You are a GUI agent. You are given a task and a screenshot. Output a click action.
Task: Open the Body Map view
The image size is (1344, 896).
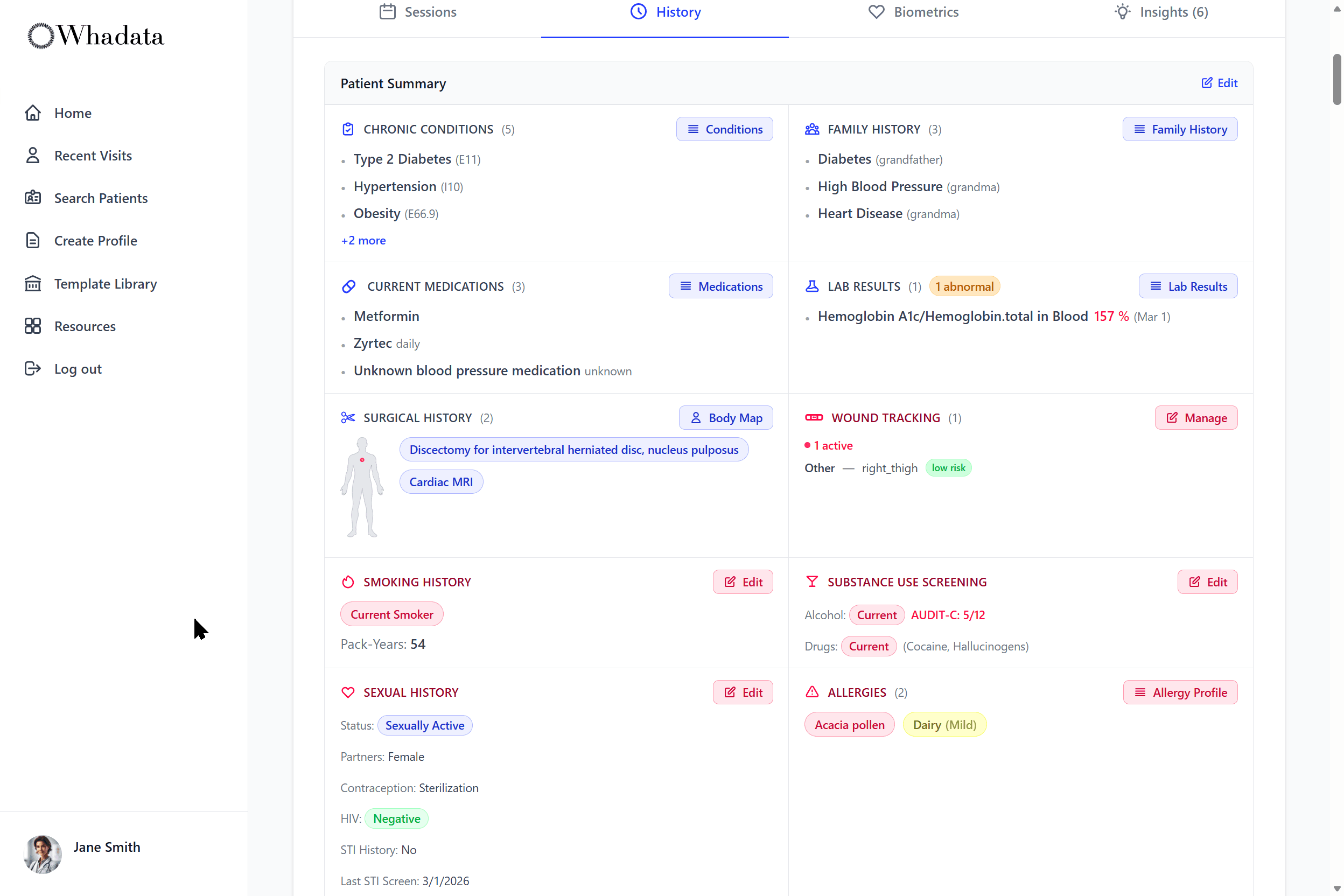[x=726, y=417]
